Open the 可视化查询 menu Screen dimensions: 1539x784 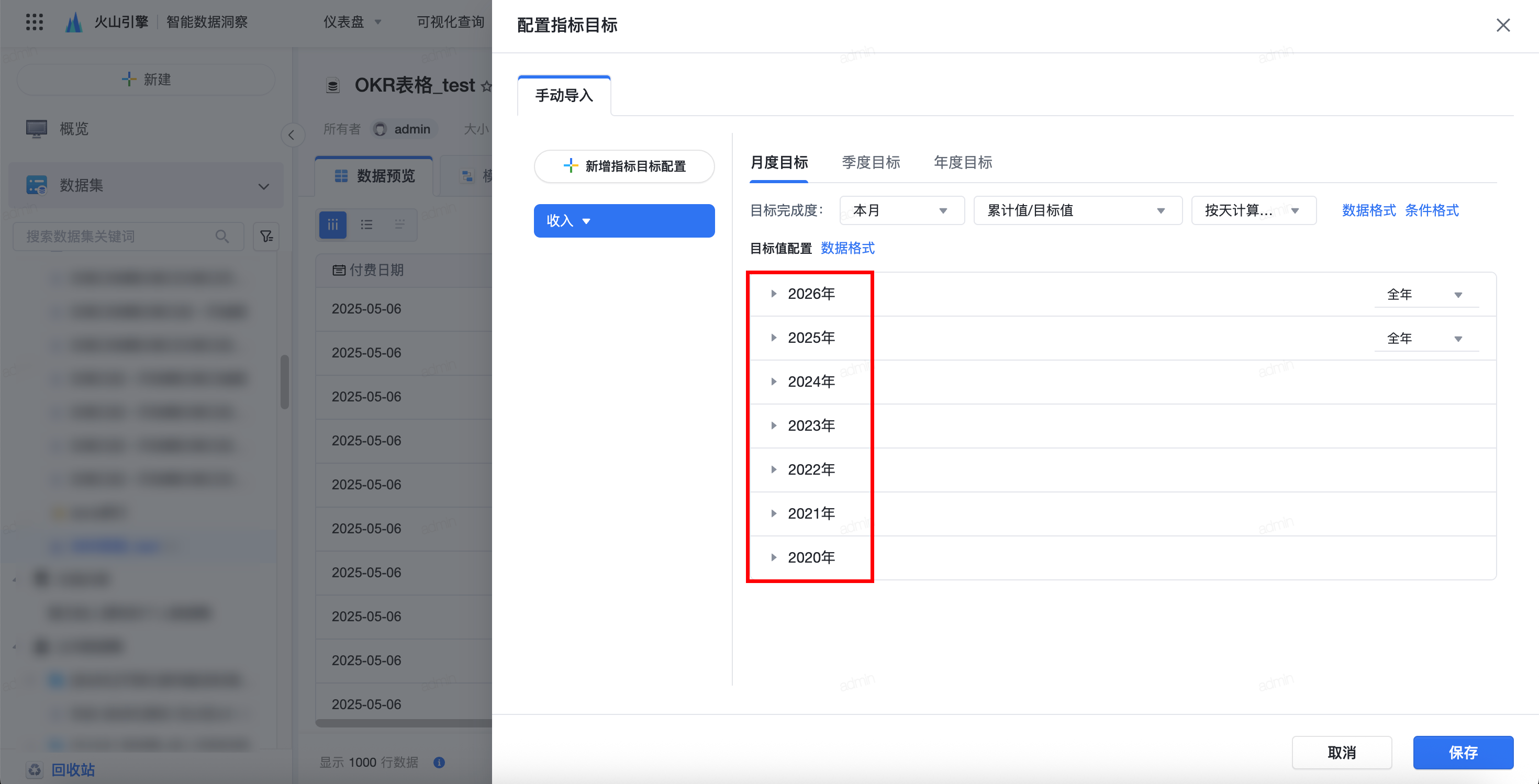pyautogui.click(x=451, y=22)
